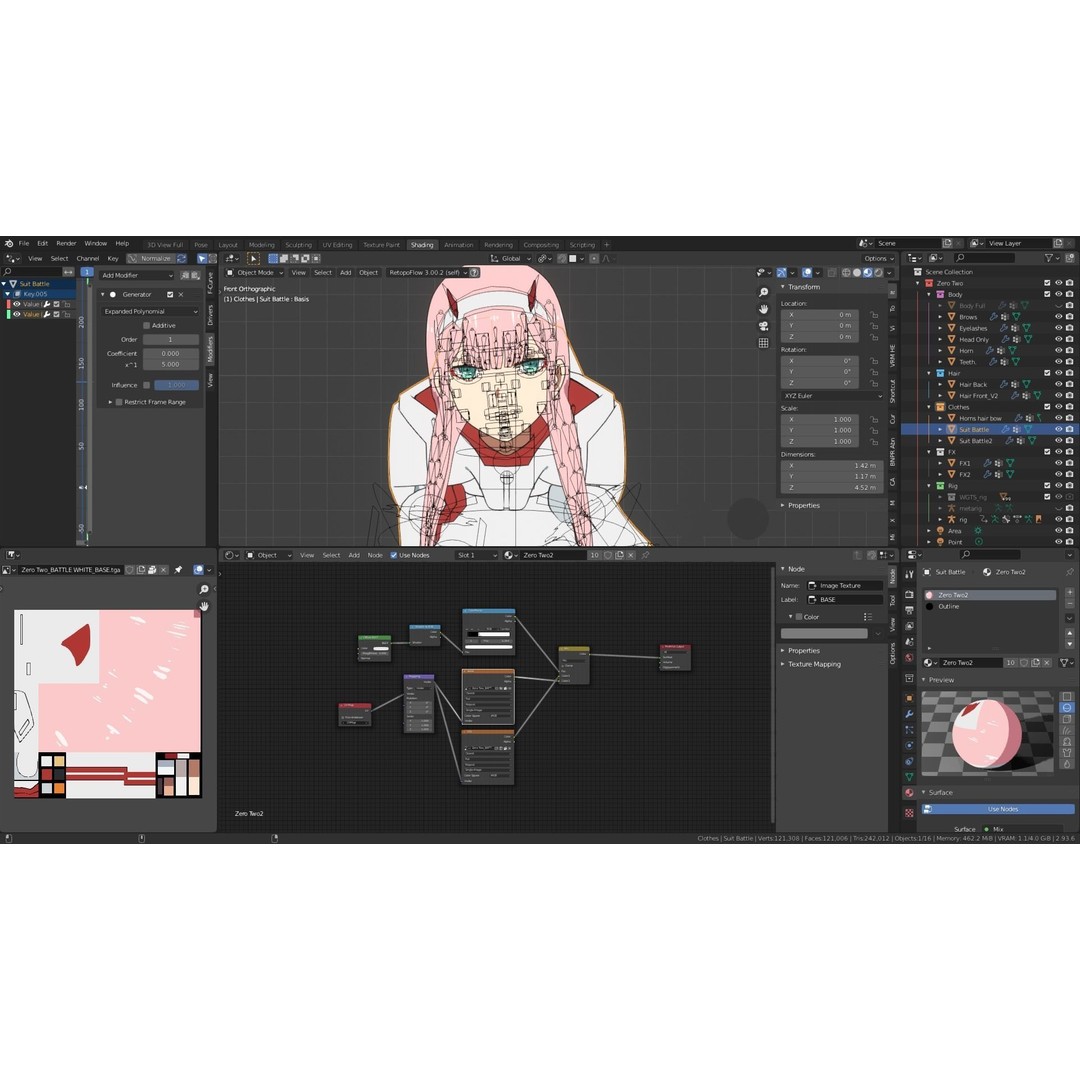Open the Physics properties icon
Image resolution: width=1080 pixels, height=1080 pixels.
909,745
